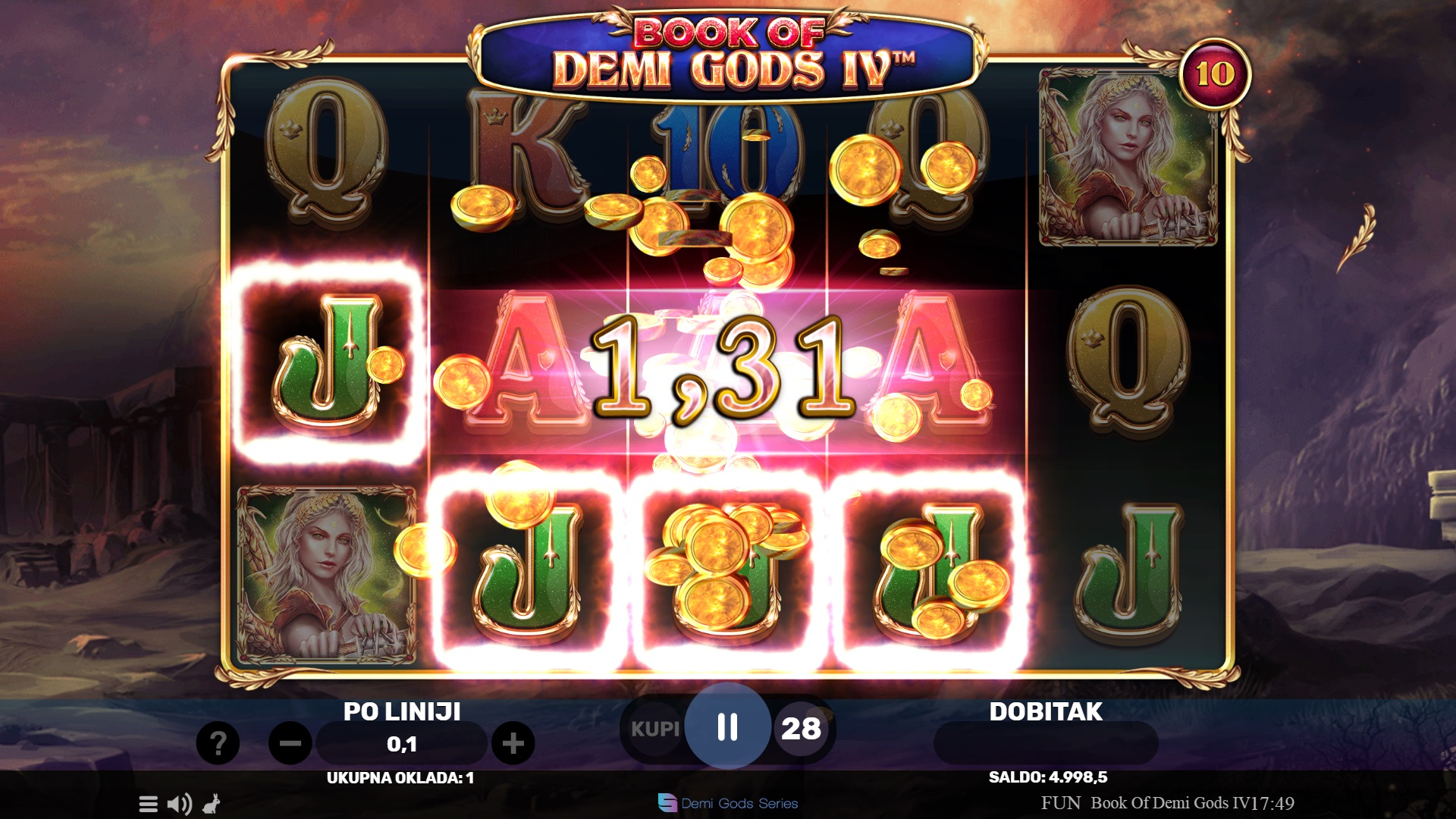Click the highlighted J on first reel
The width and height of the screenshot is (1456, 819).
(328, 362)
